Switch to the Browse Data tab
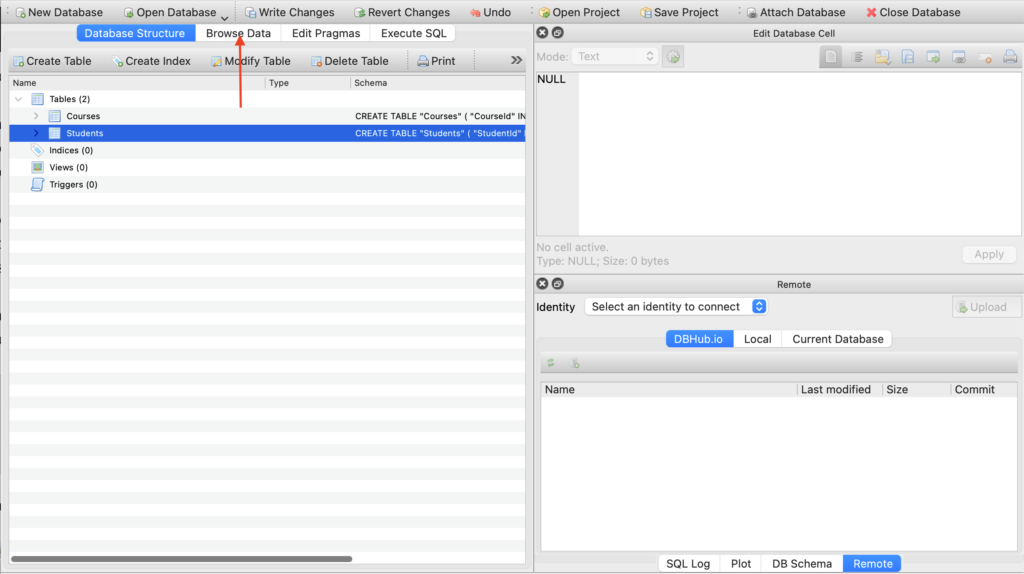Screen dimensions: 1024x574 [x=238, y=33]
